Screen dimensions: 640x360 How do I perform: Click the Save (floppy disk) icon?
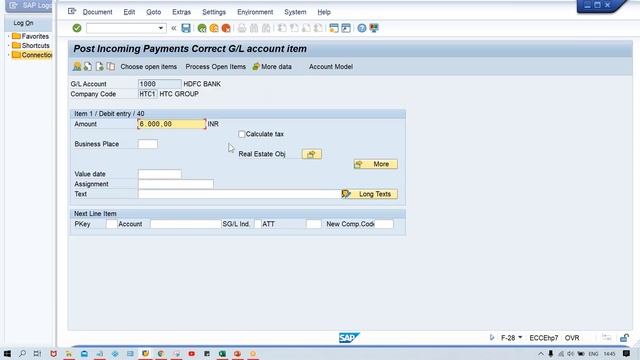(186, 28)
